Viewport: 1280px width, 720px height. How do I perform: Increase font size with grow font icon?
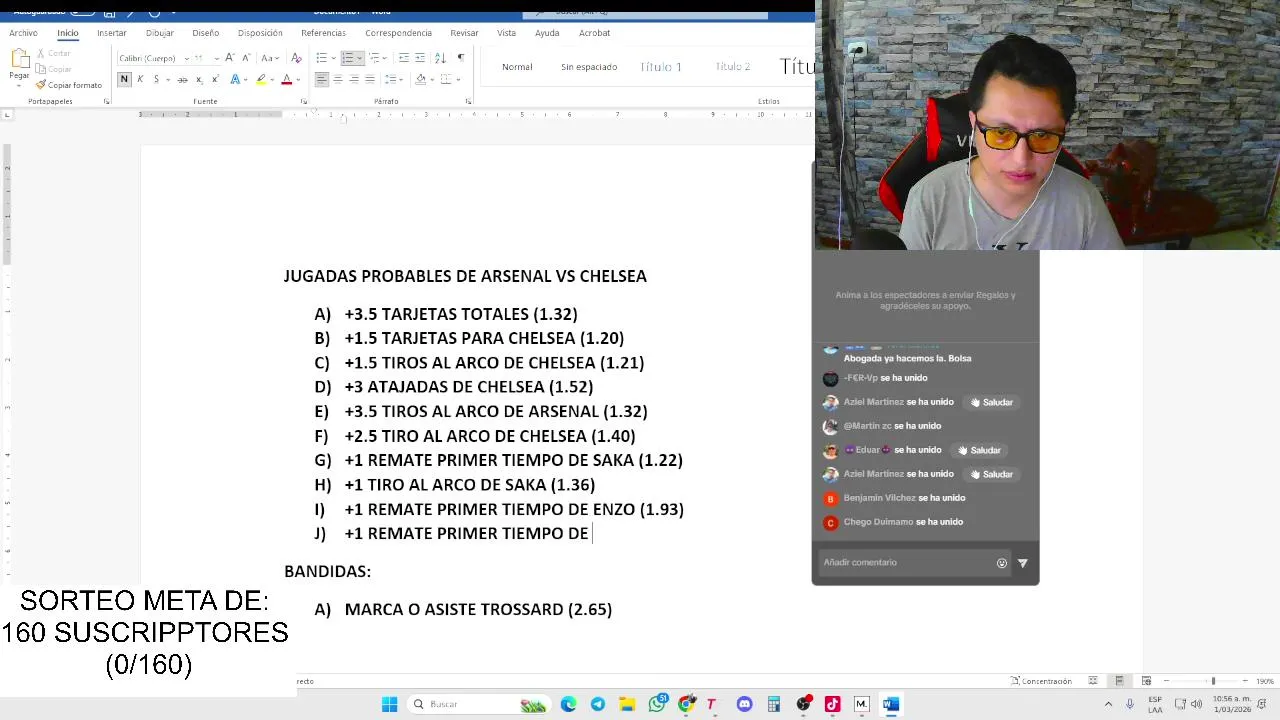click(x=230, y=58)
